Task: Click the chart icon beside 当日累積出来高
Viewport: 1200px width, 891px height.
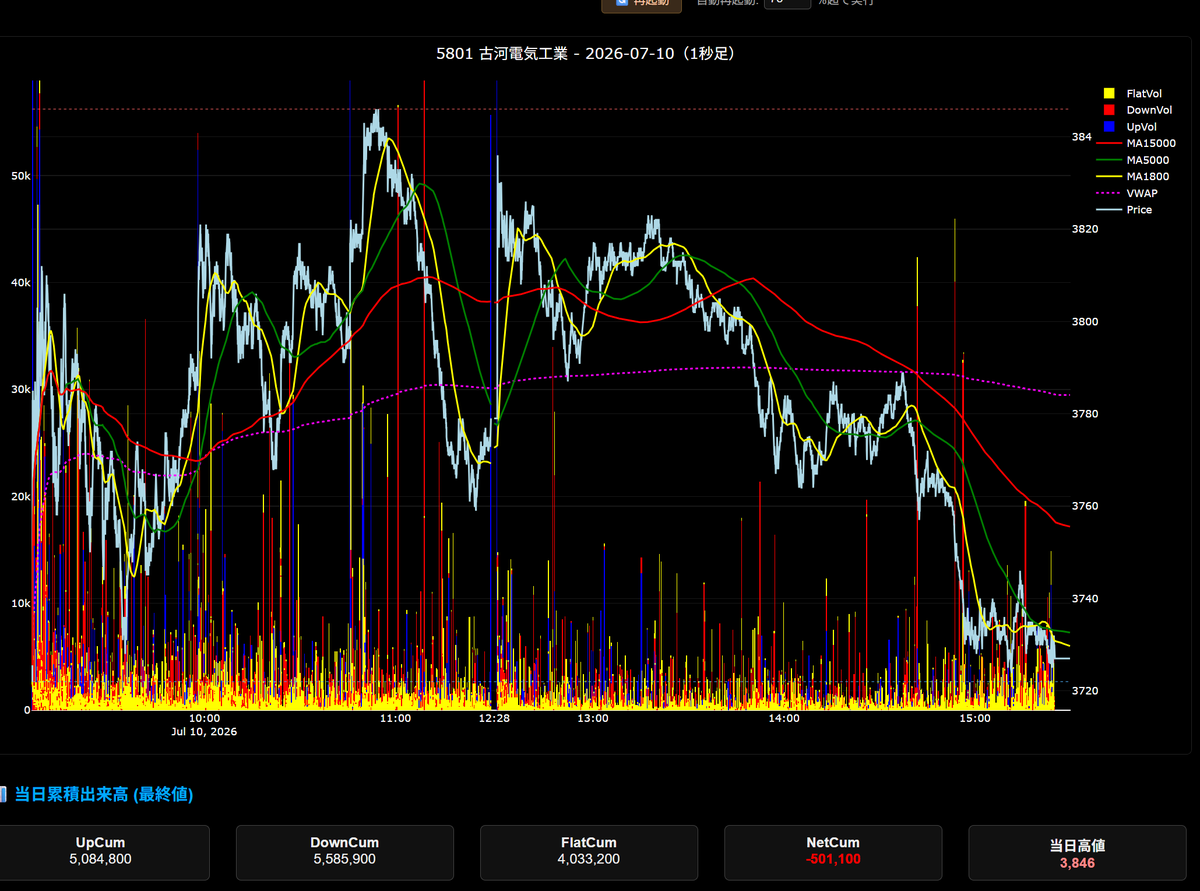Action: click(x=4, y=795)
